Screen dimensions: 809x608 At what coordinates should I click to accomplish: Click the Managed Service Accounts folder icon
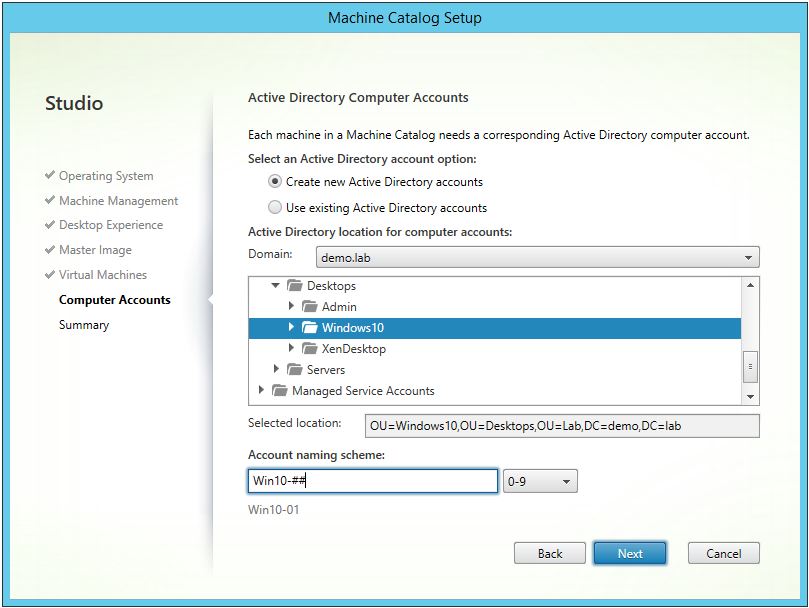tap(279, 391)
